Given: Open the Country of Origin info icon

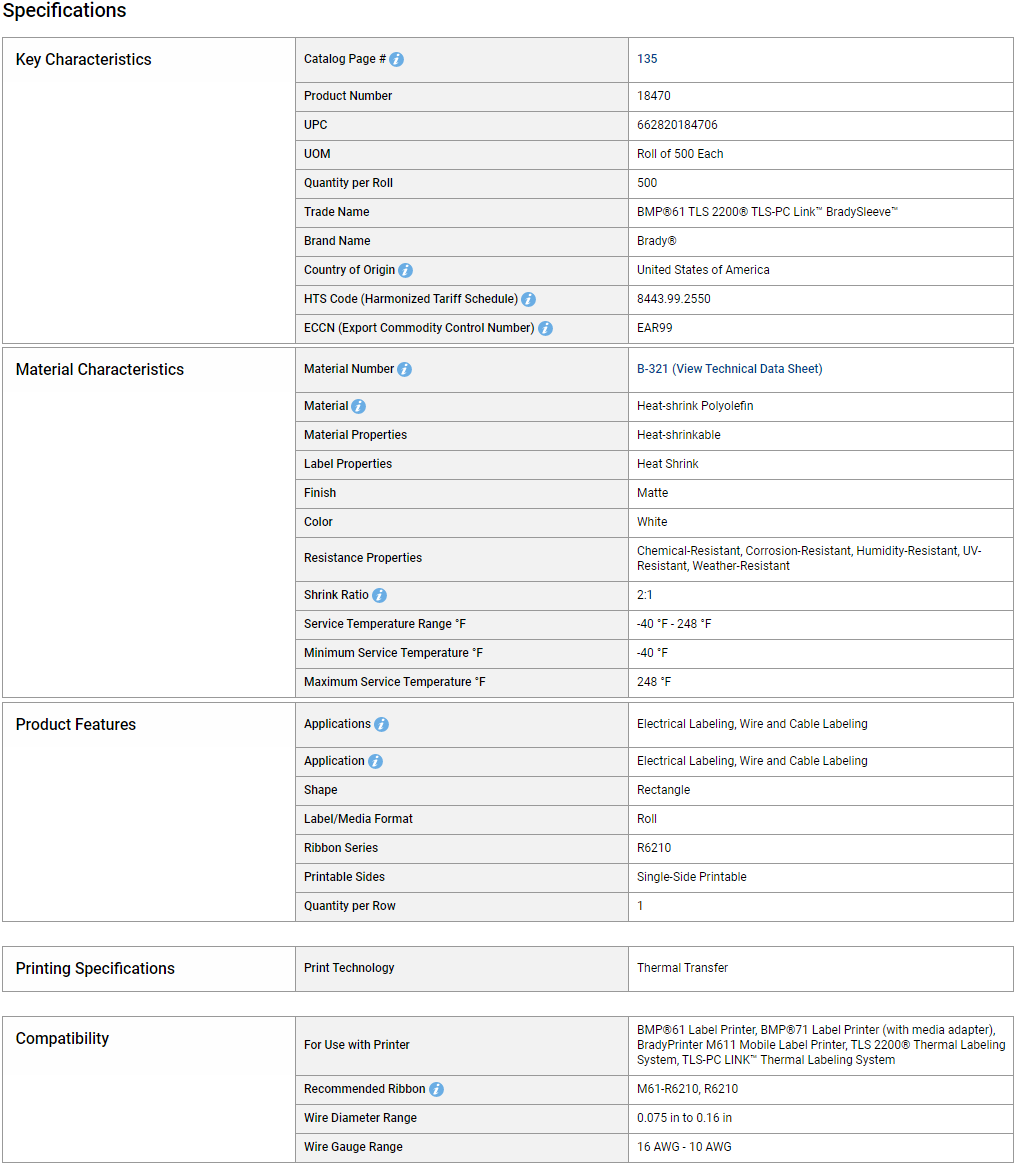Looking at the screenshot, I should click(x=406, y=270).
